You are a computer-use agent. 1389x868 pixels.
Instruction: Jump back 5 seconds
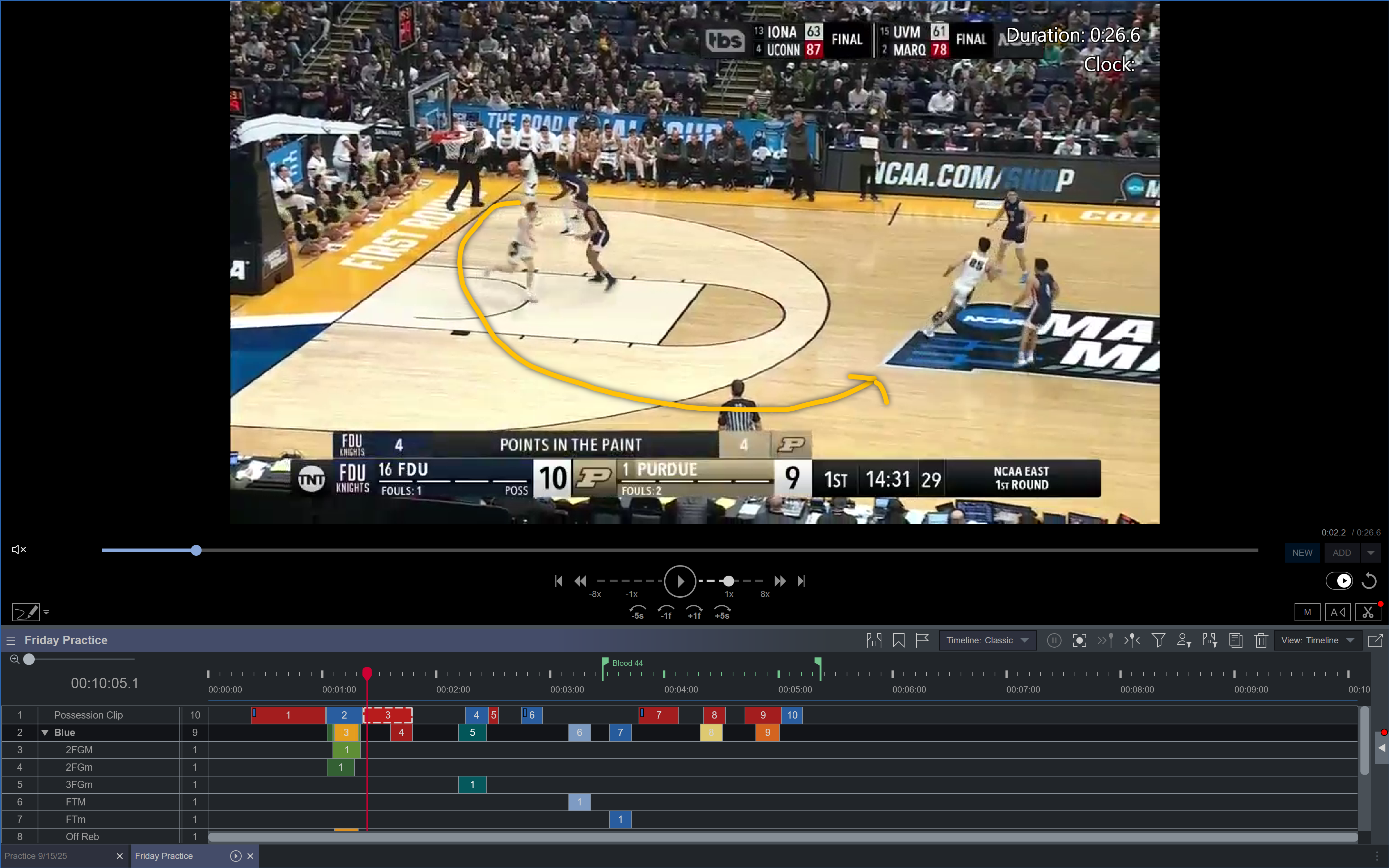coord(637,612)
